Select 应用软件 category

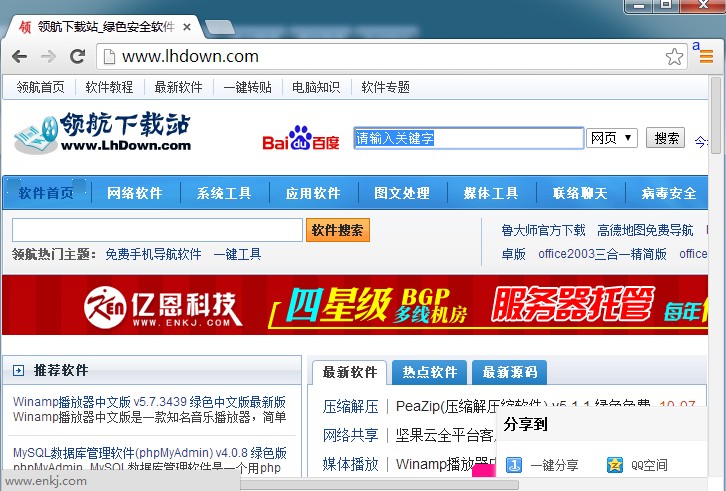pyautogui.click(x=313, y=193)
